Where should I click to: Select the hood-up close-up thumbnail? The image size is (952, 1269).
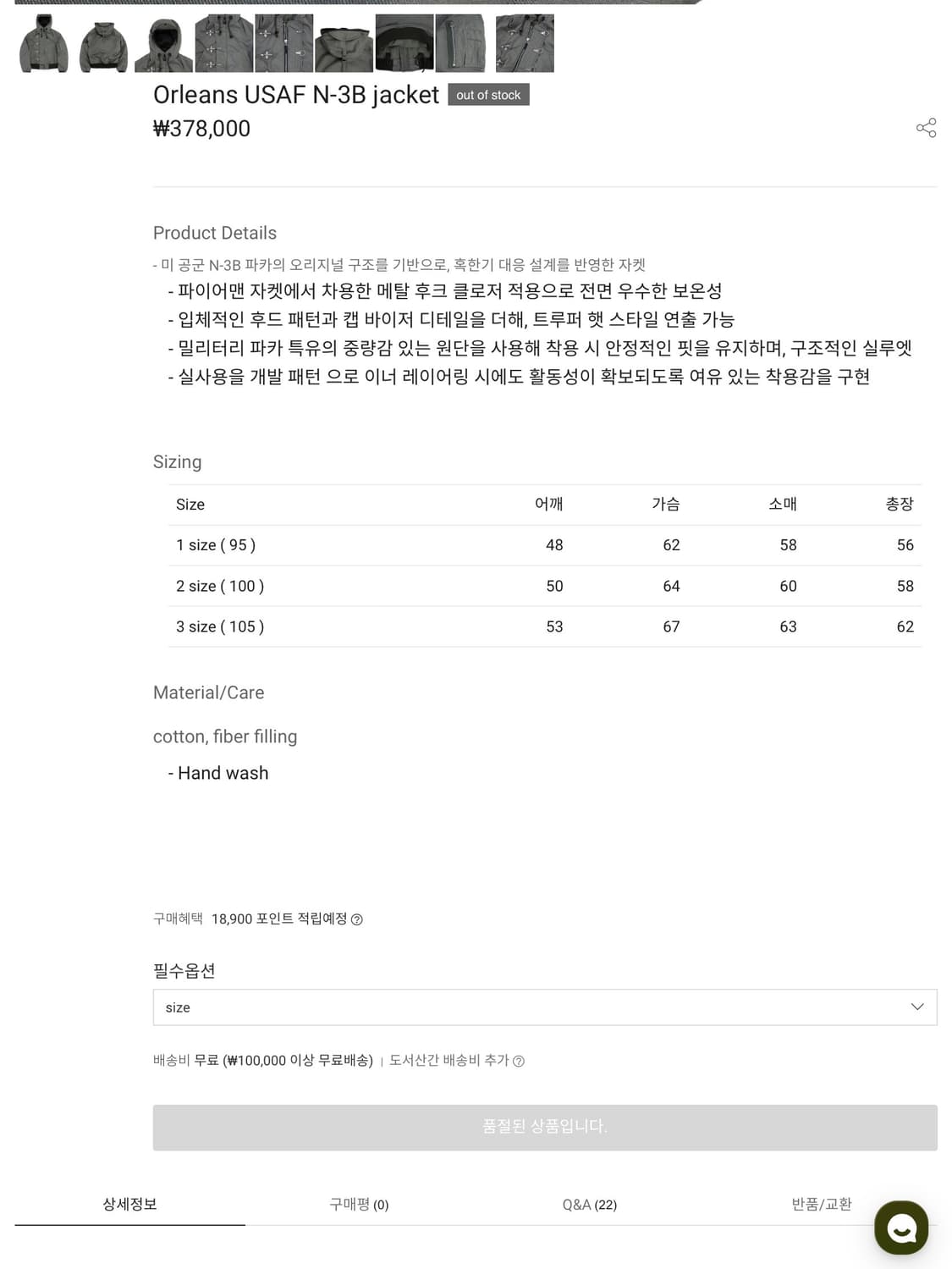(x=163, y=43)
